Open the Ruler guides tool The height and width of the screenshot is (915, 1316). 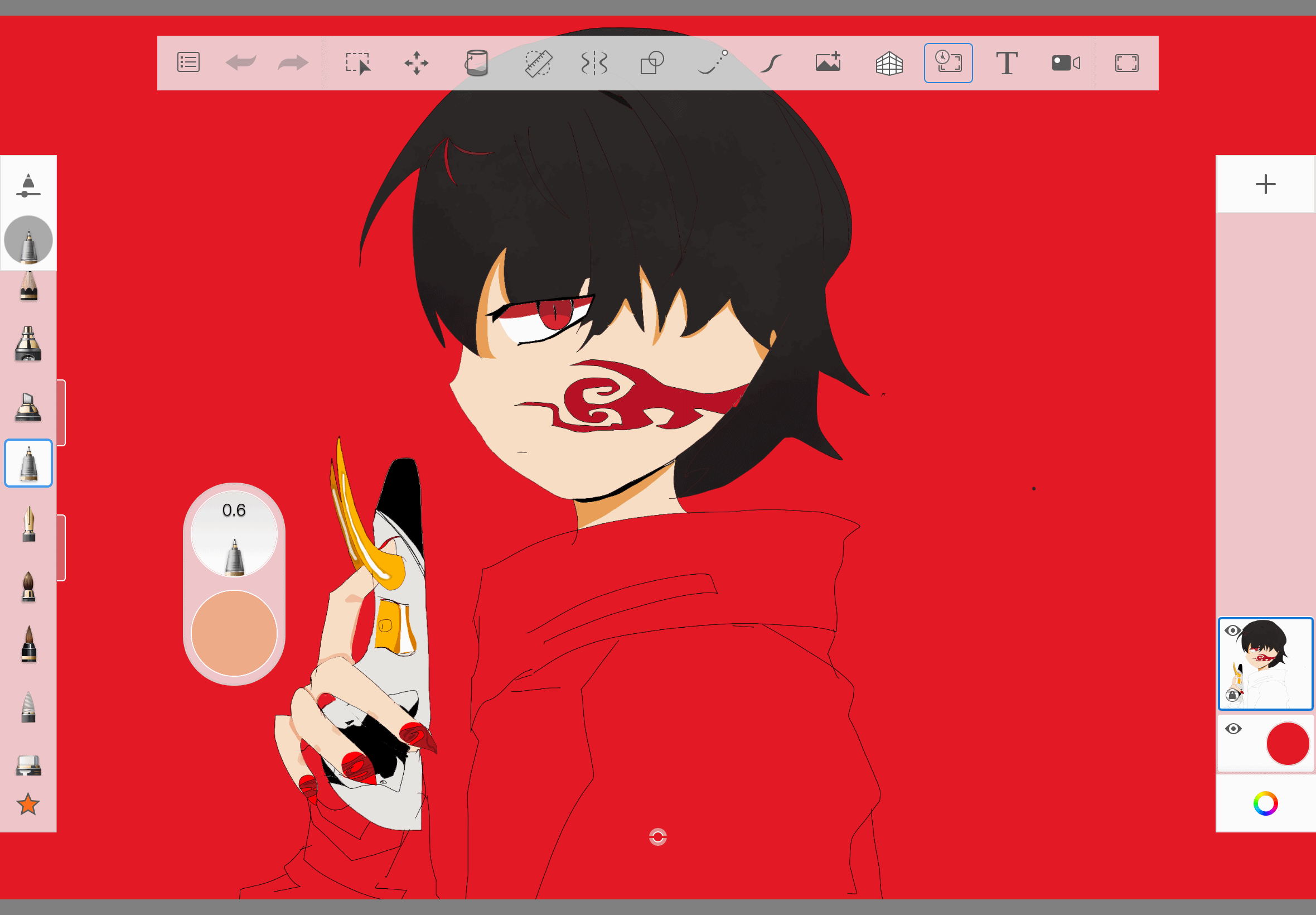(x=538, y=63)
